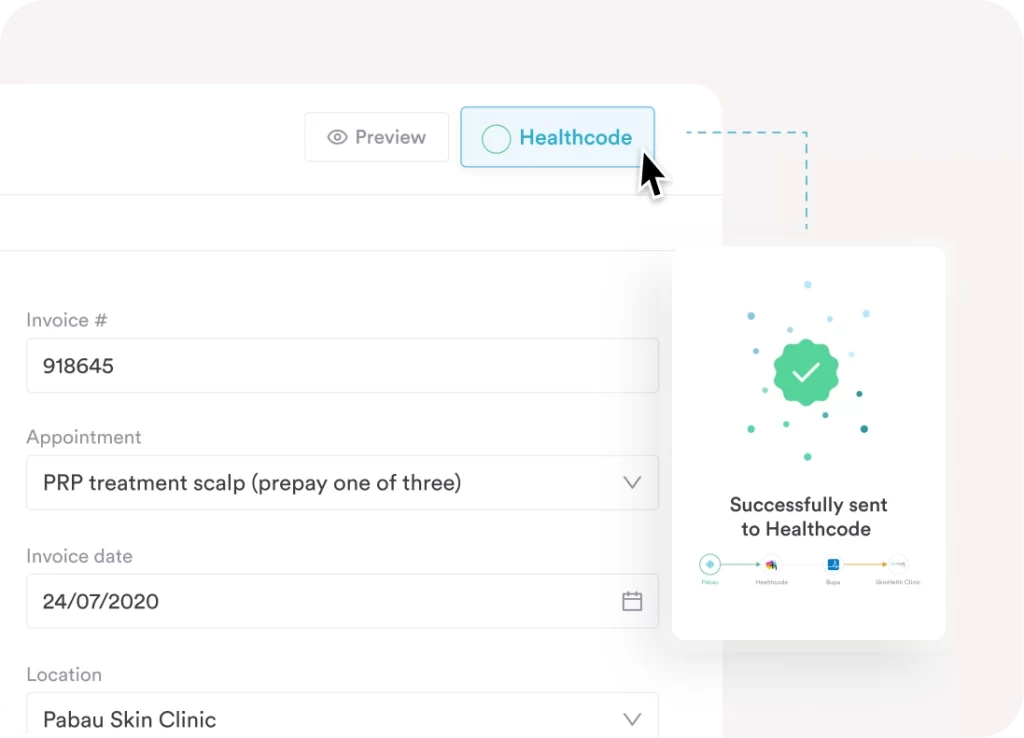Click the circle icon on Healthcode button
Screen dimensions: 1024x738
click(496, 138)
